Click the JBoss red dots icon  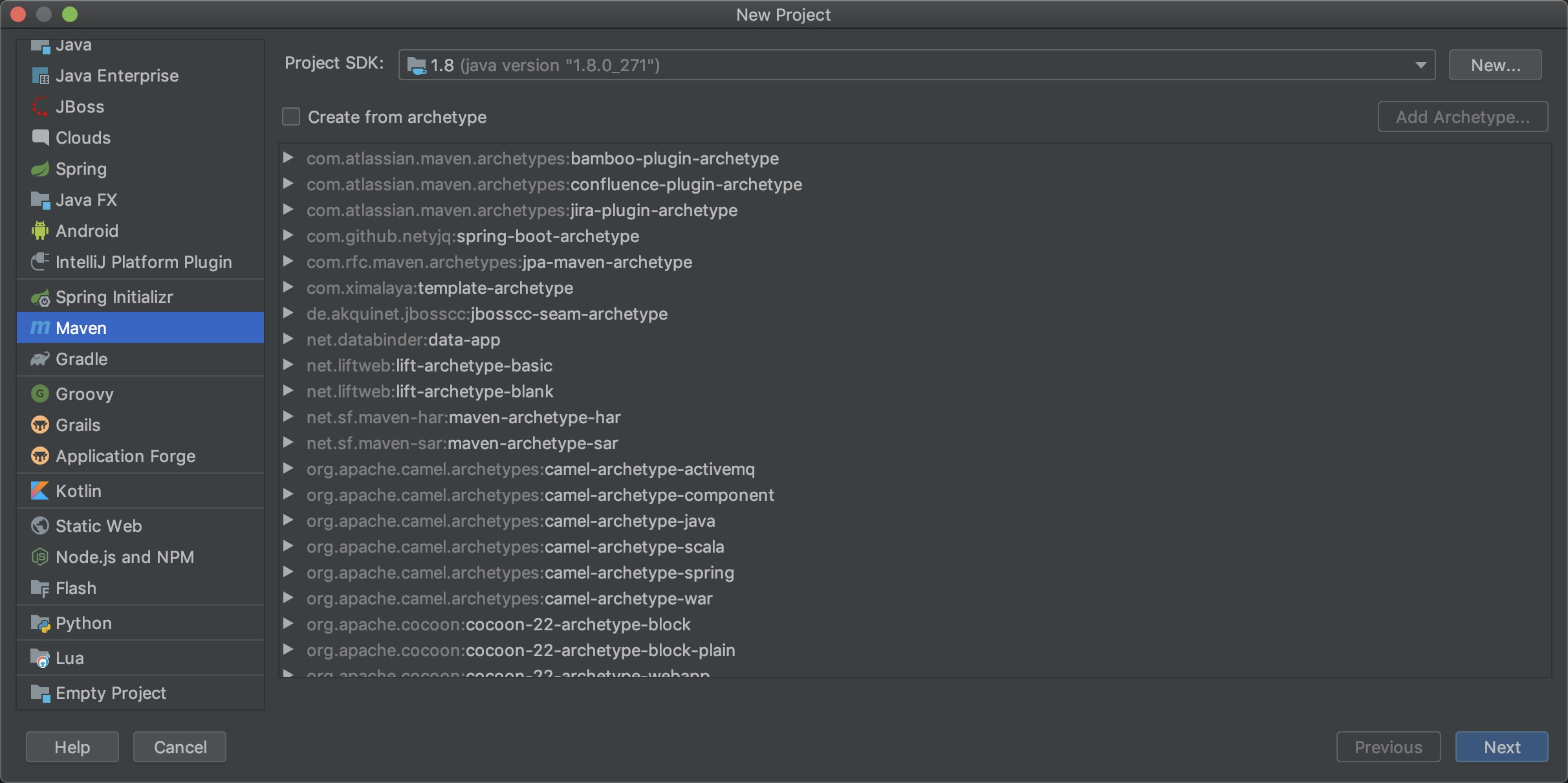point(40,107)
